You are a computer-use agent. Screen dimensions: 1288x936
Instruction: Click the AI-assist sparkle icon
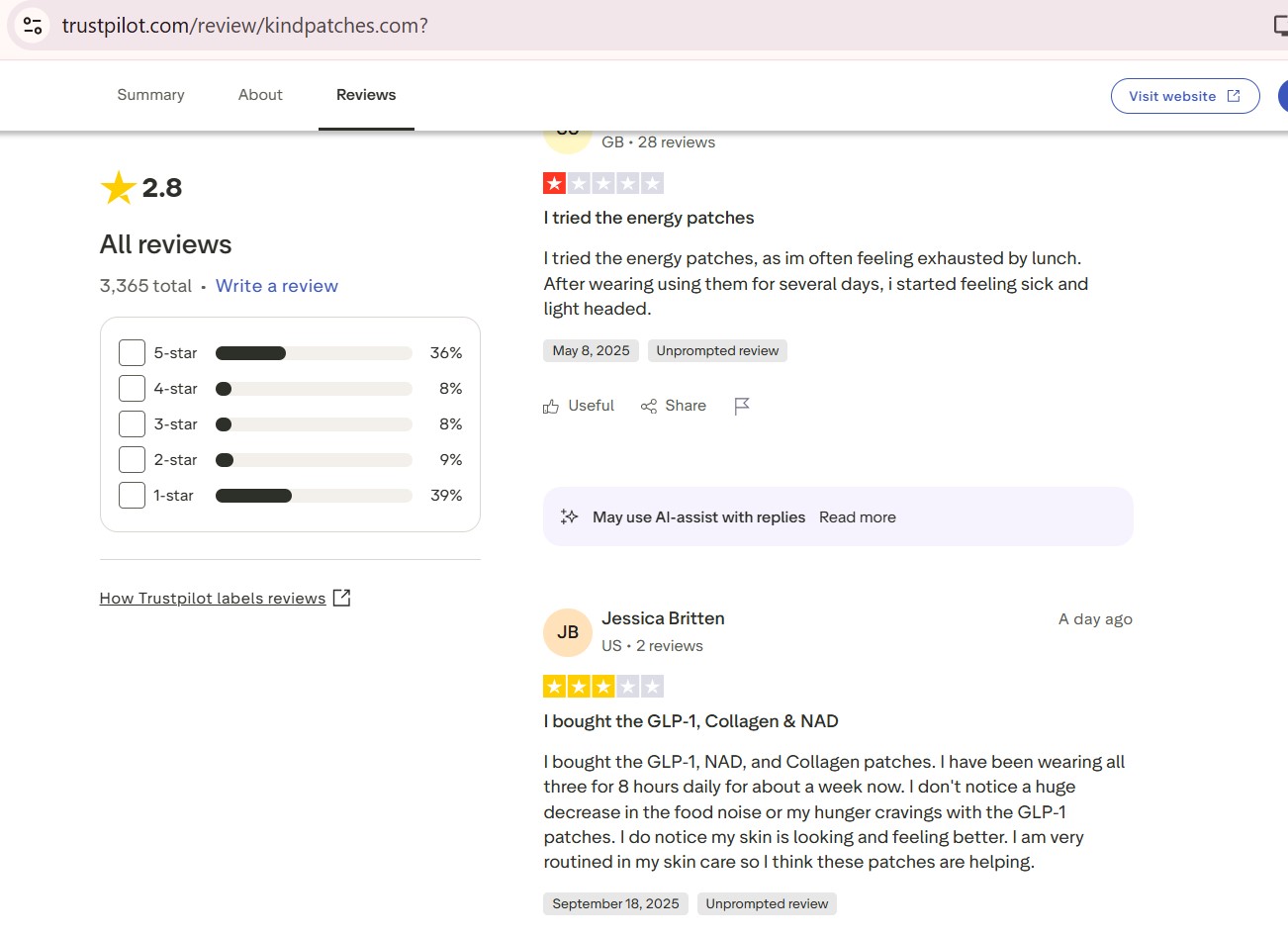point(569,516)
